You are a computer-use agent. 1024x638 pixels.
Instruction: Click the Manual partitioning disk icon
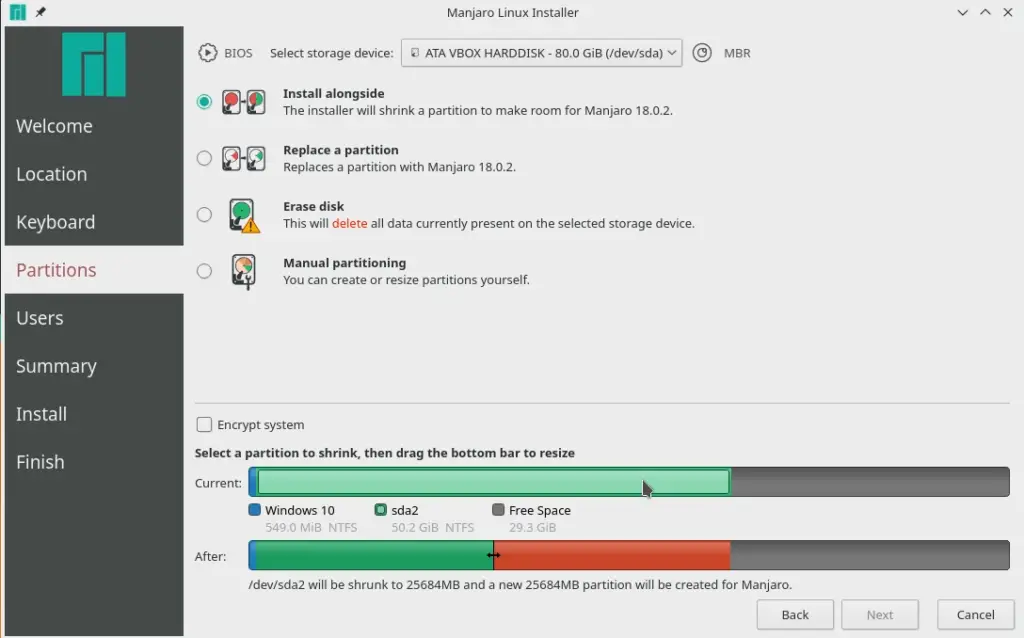[244, 272]
